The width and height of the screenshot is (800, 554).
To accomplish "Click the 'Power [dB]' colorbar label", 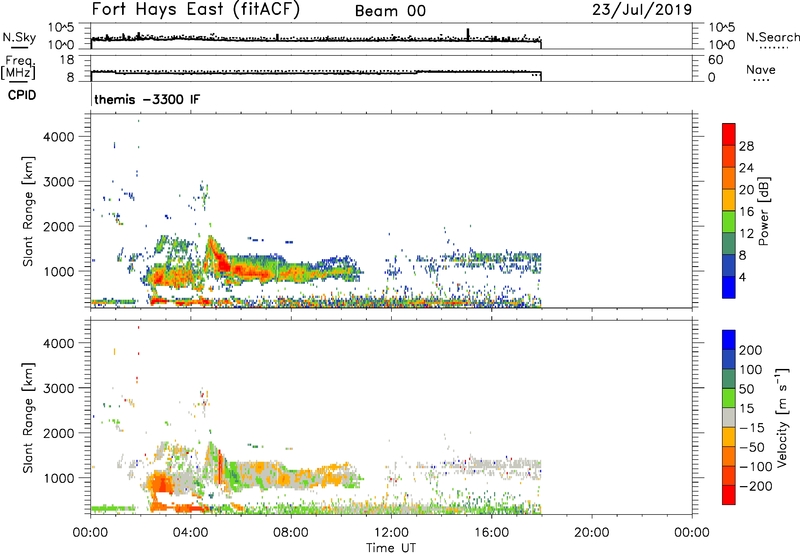I will 763,211.
